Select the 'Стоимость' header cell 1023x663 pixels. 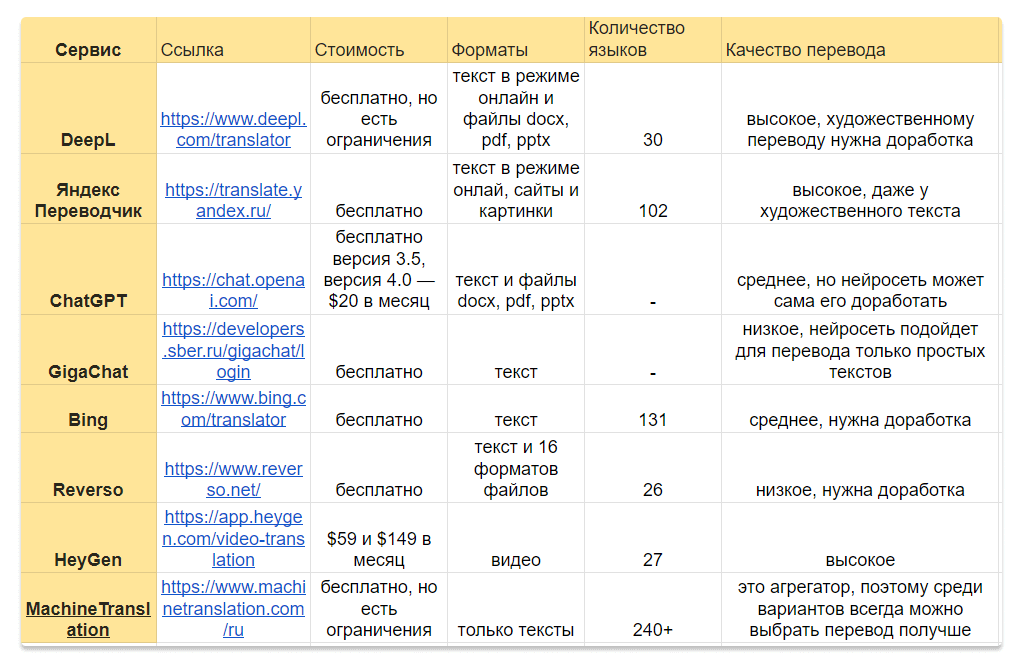point(379,40)
